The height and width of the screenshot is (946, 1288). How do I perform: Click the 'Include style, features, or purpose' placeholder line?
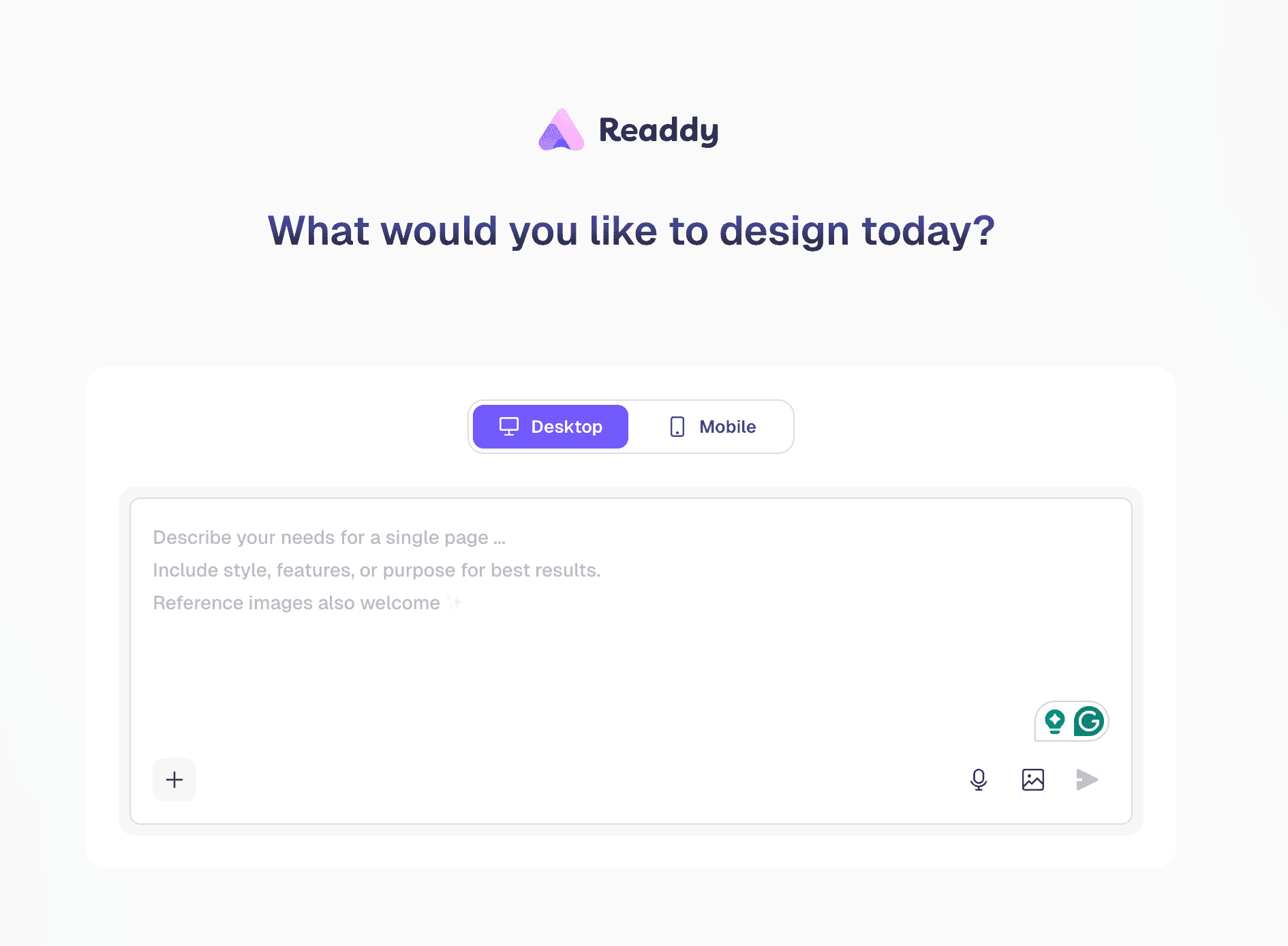[x=377, y=570]
